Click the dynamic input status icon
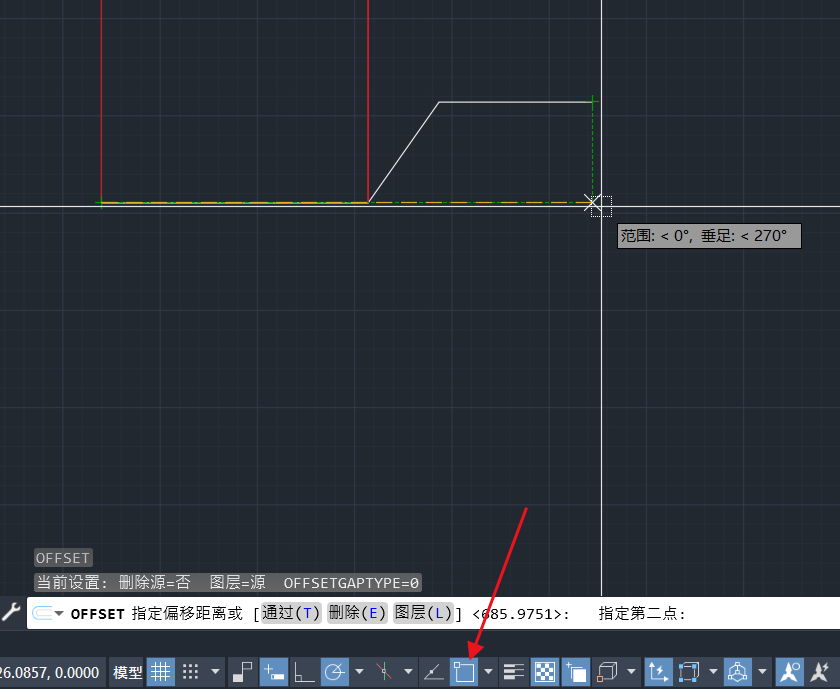The image size is (840, 689). coord(273,672)
